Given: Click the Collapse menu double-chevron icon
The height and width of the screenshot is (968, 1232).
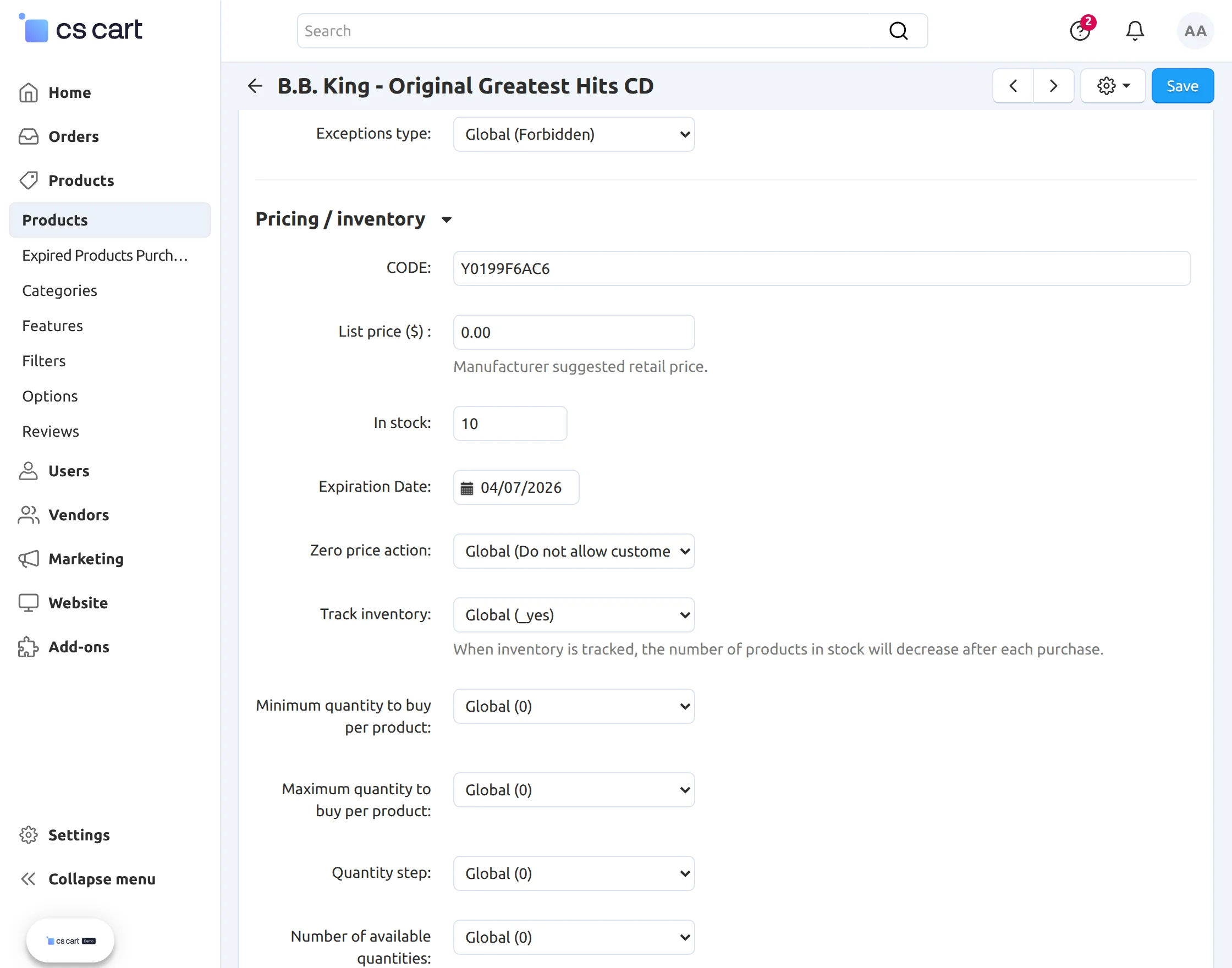Looking at the screenshot, I should point(29,878).
